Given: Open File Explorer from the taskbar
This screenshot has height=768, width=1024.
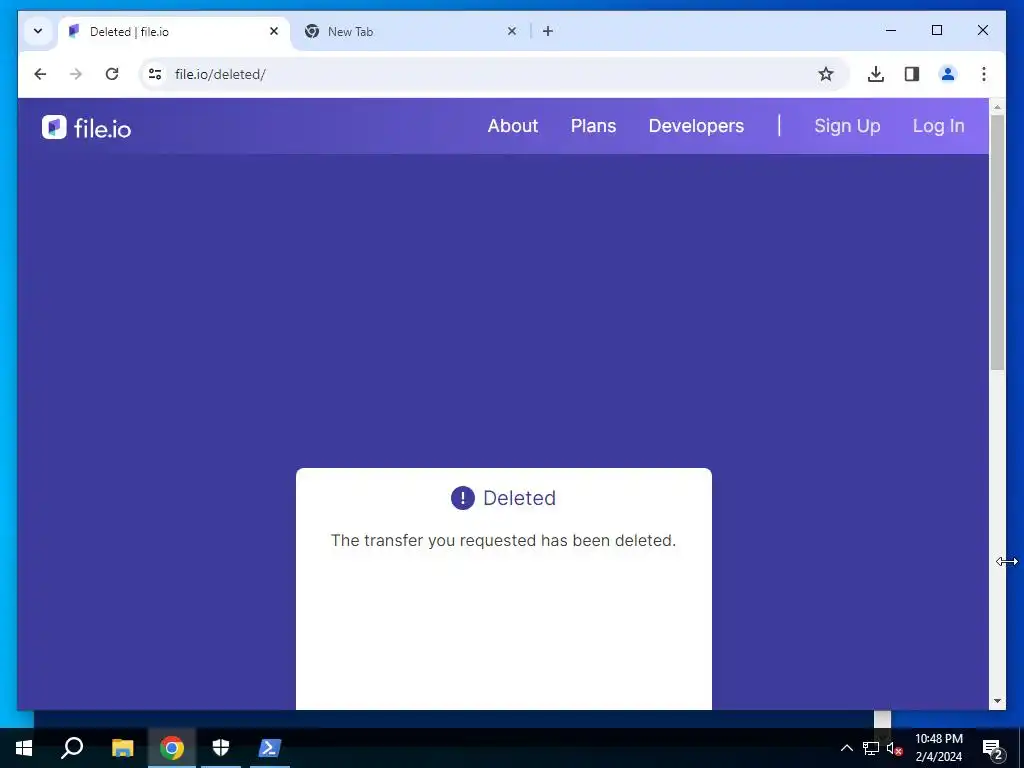Looking at the screenshot, I should pyautogui.click(x=122, y=748).
